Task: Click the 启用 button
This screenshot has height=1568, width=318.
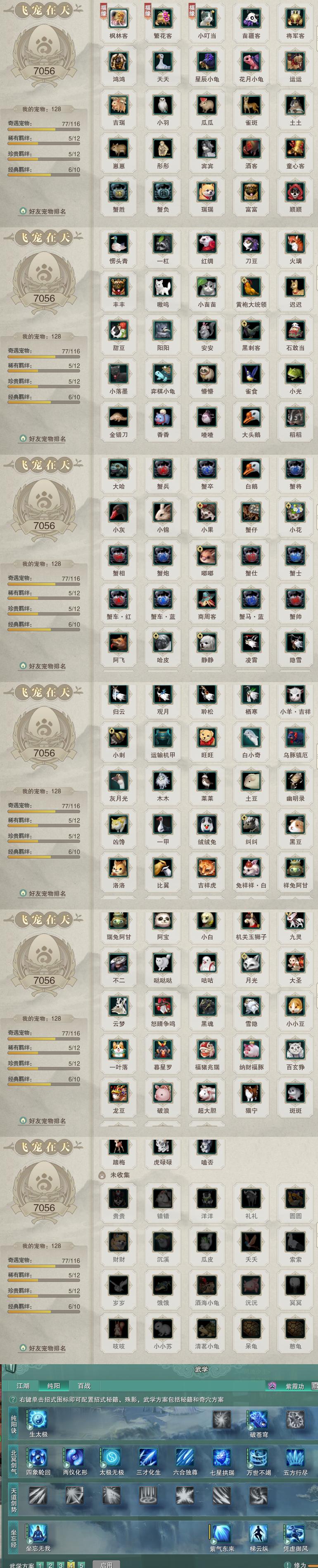Action: 107,1564
